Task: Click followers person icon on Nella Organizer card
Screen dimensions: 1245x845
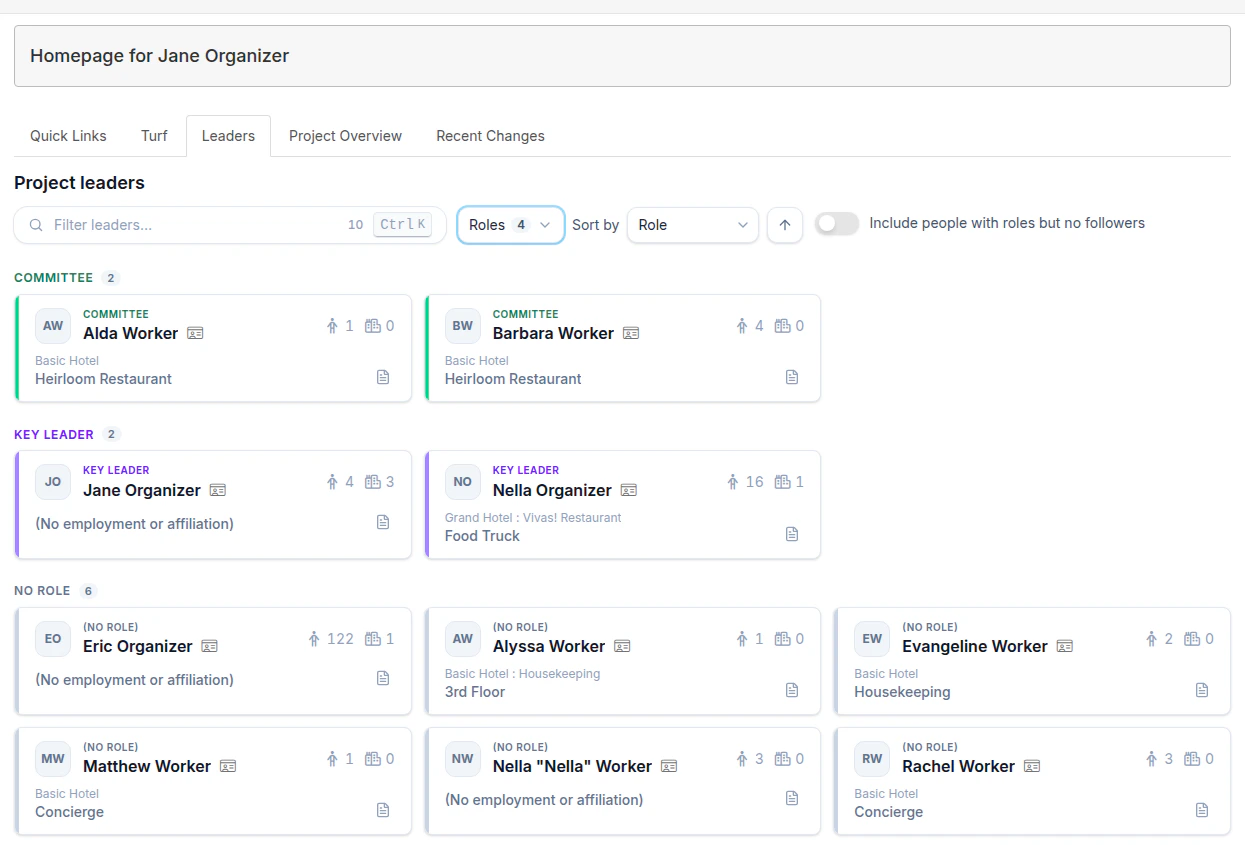Action: pyautogui.click(x=733, y=482)
